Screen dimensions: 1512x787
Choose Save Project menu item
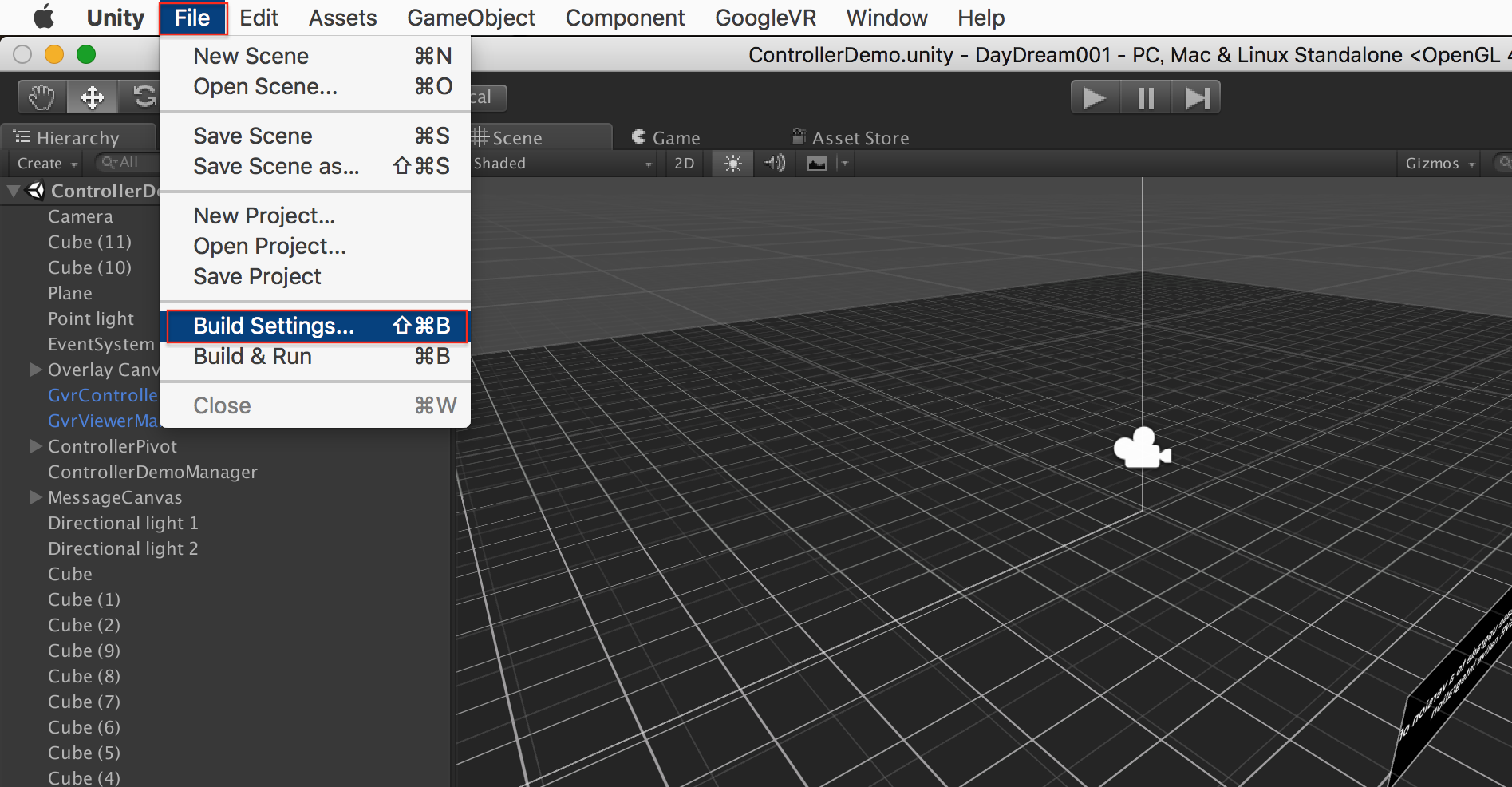coord(315,276)
